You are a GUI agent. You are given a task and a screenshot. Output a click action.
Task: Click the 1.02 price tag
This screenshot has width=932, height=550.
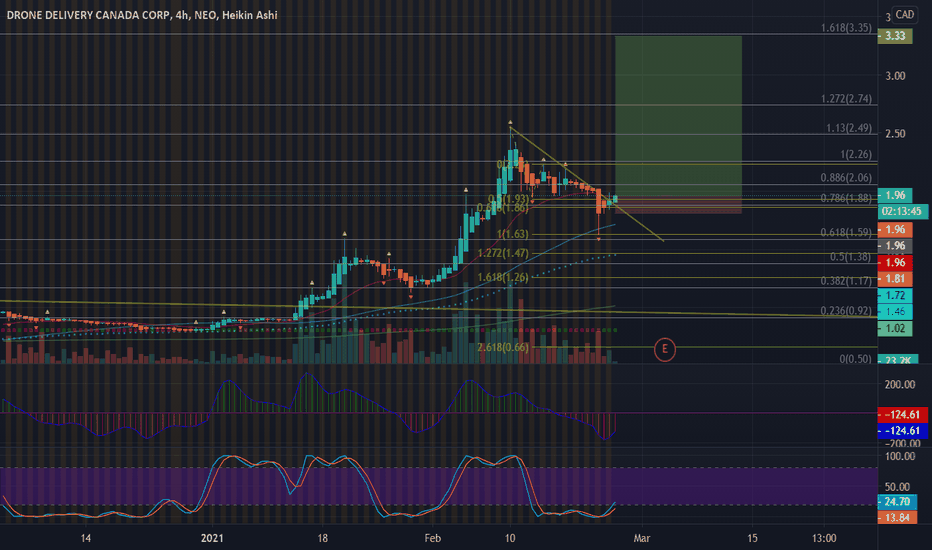pyautogui.click(x=895, y=328)
